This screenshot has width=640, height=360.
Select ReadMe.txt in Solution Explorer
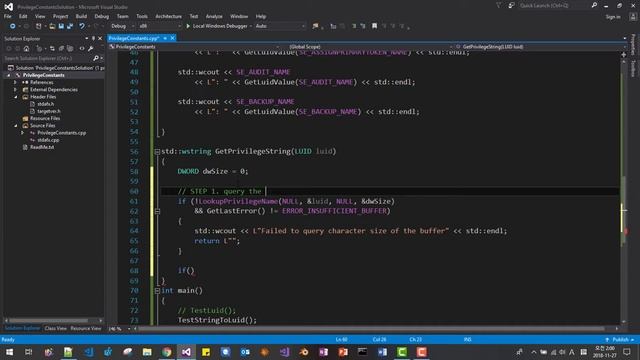click(x=42, y=147)
